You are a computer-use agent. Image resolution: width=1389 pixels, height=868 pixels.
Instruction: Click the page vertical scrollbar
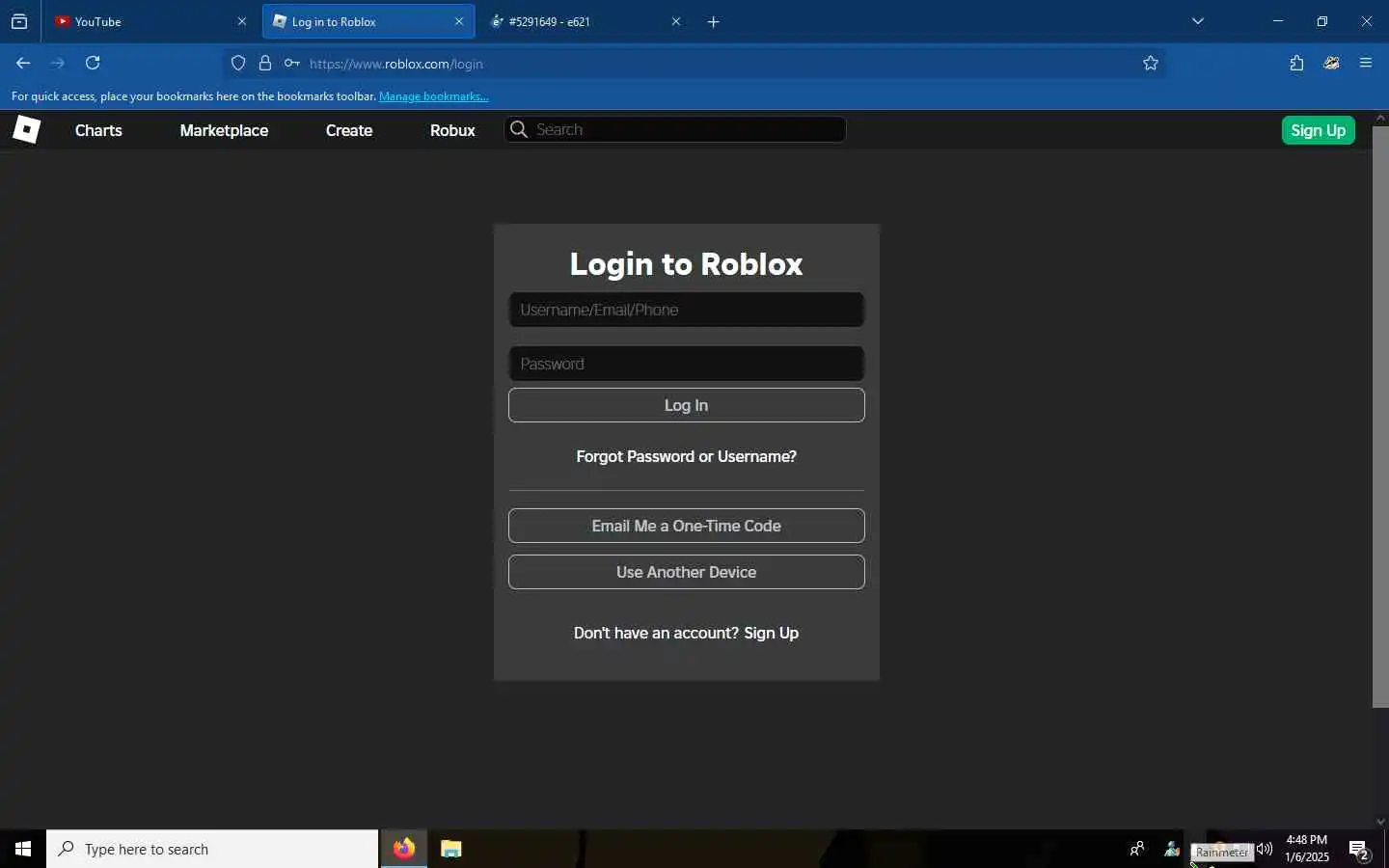point(1380,415)
